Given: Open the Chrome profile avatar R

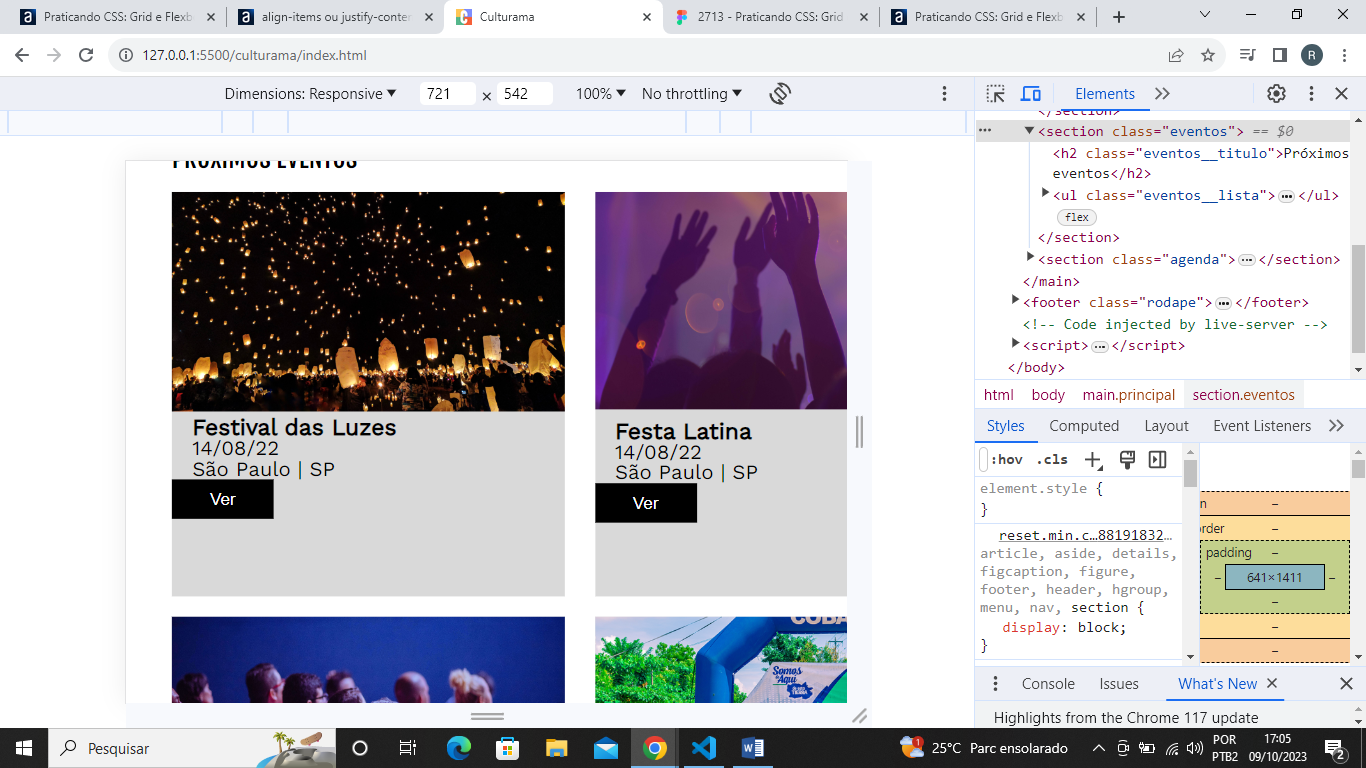Looking at the screenshot, I should click(1312, 55).
